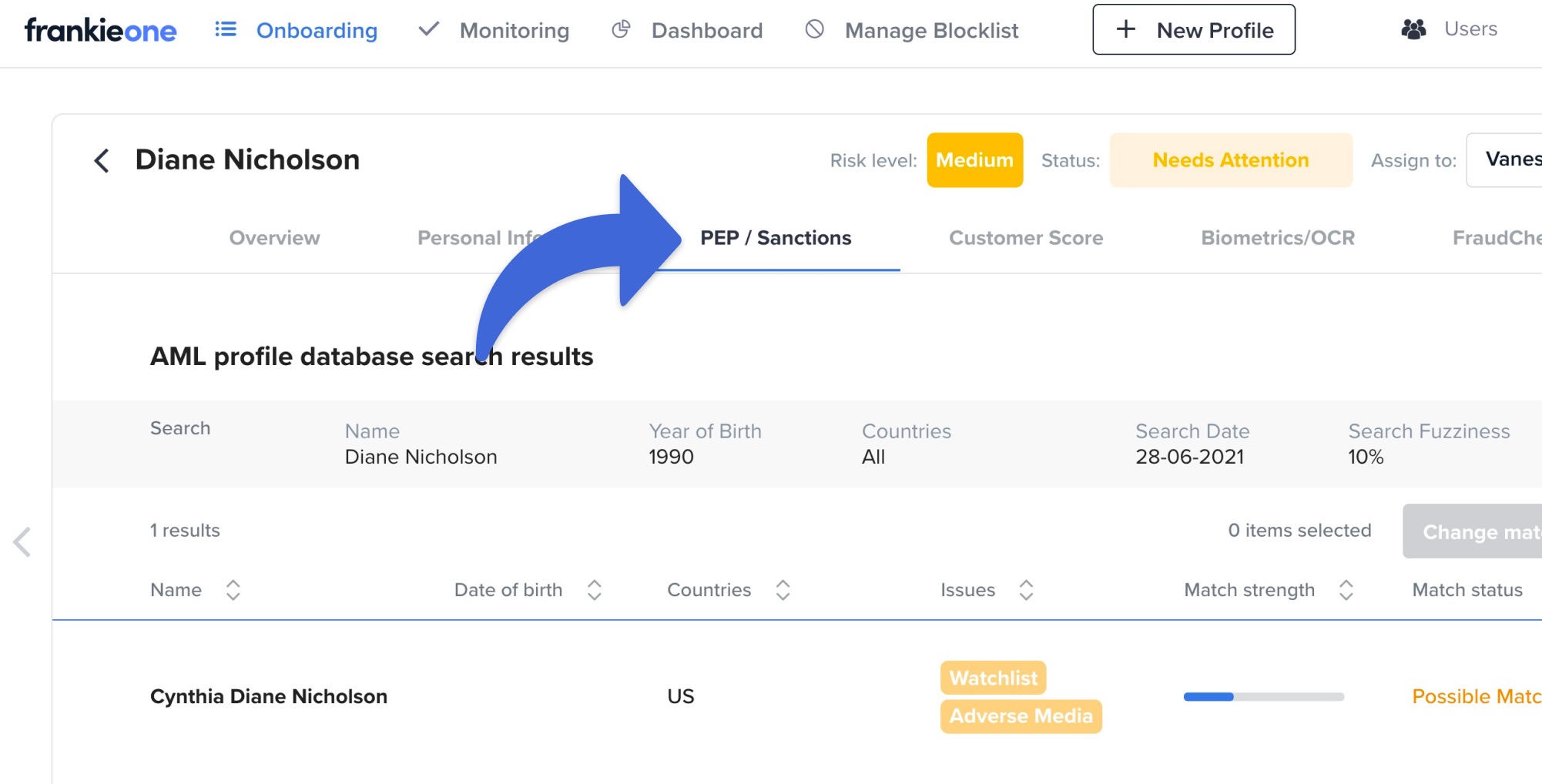Click the Monitoring checkmark icon
This screenshot has width=1542, height=784.
pos(428,29)
